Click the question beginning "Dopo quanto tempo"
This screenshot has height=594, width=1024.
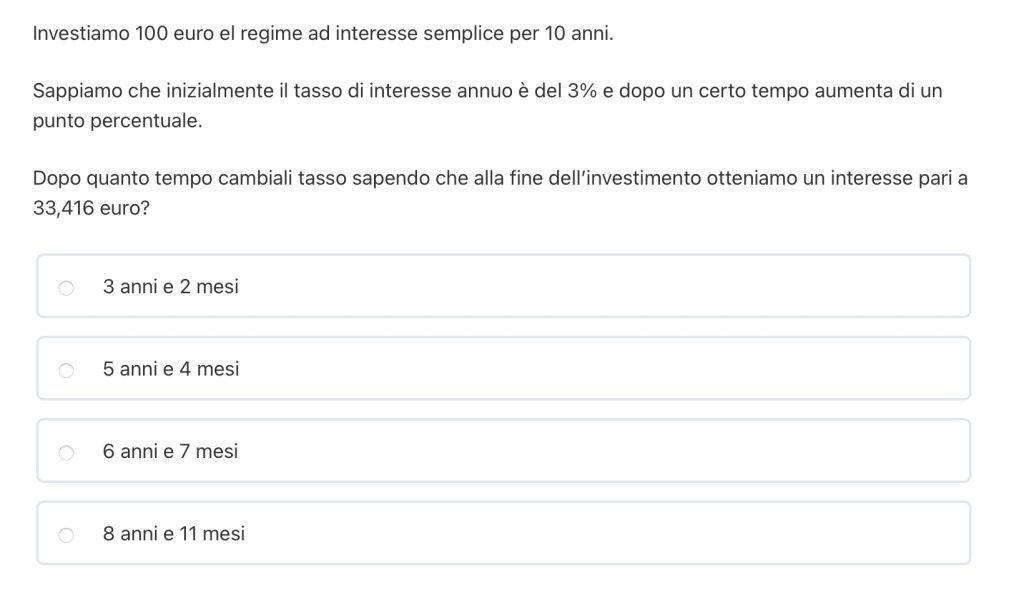point(500,179)
